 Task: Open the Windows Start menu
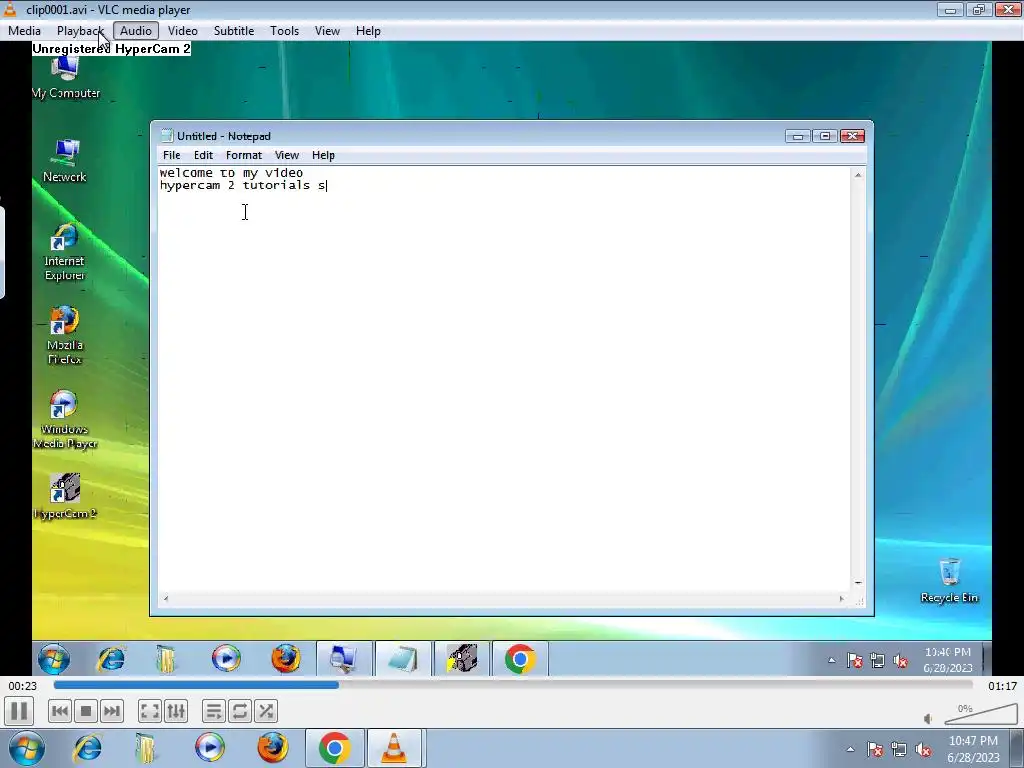tap(26, 748)
